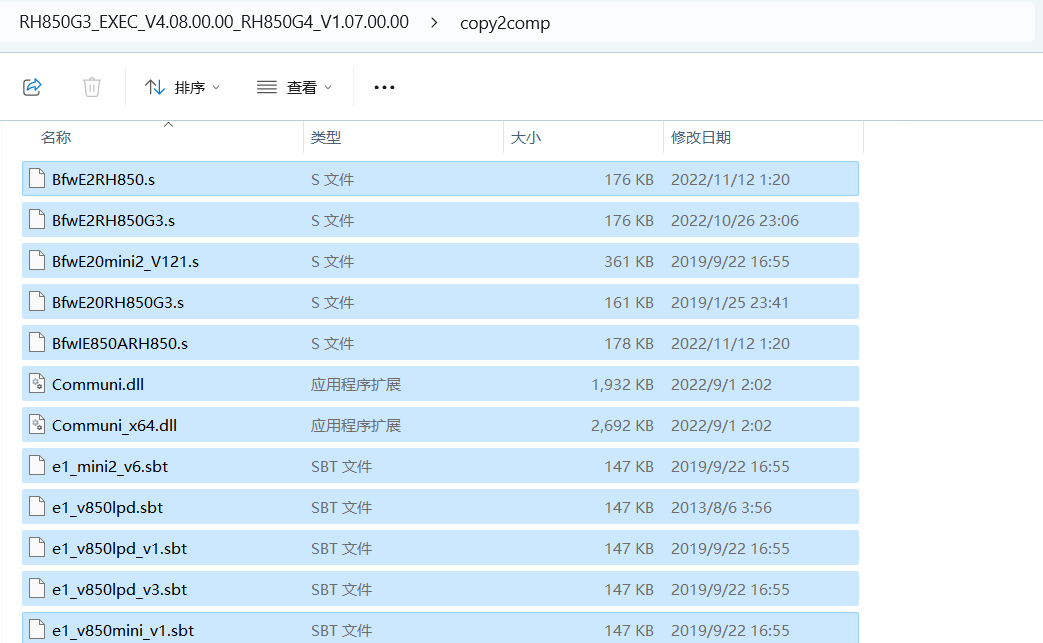Screen dimensions: 1043x643
Task: Click the Communi.dll file icon
Action: click(x=37, y=384)
